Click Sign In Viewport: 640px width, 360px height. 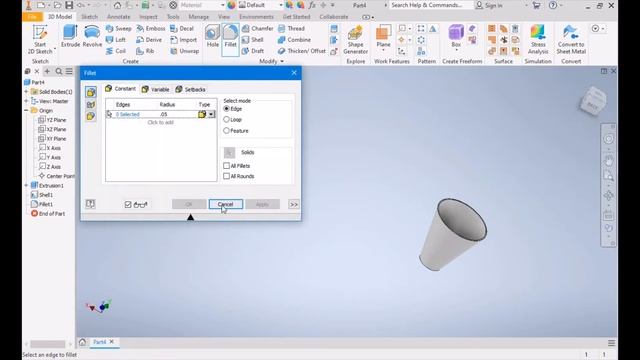(x=489, y=5)
